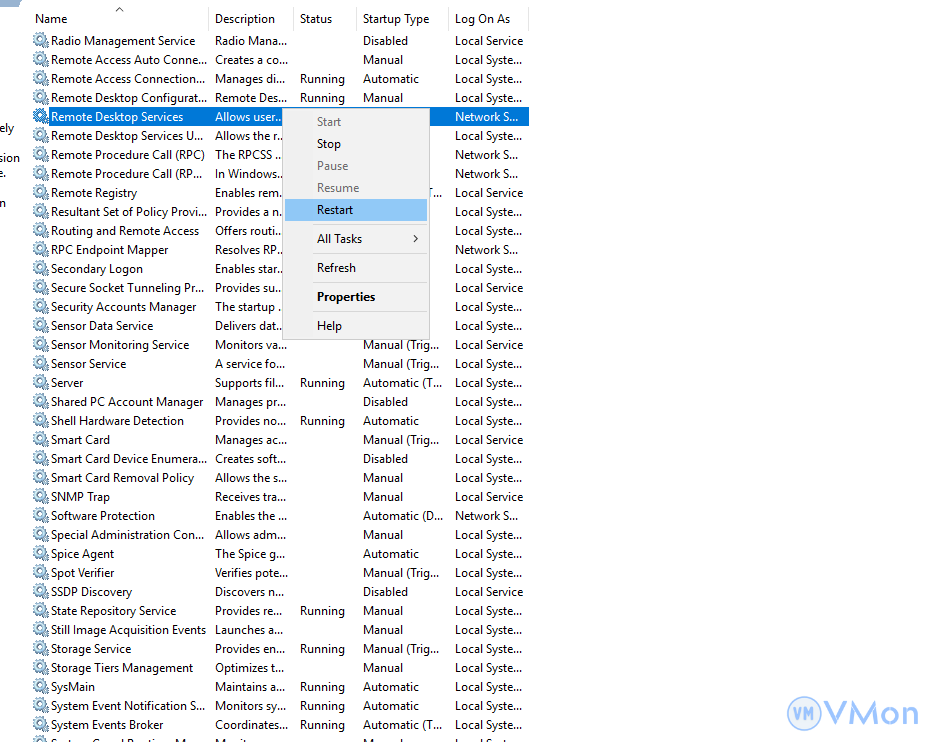Viewport: 928px width, 742px height.
Task: Click the gear icon for Smart Card service
Action: point(40,440)
